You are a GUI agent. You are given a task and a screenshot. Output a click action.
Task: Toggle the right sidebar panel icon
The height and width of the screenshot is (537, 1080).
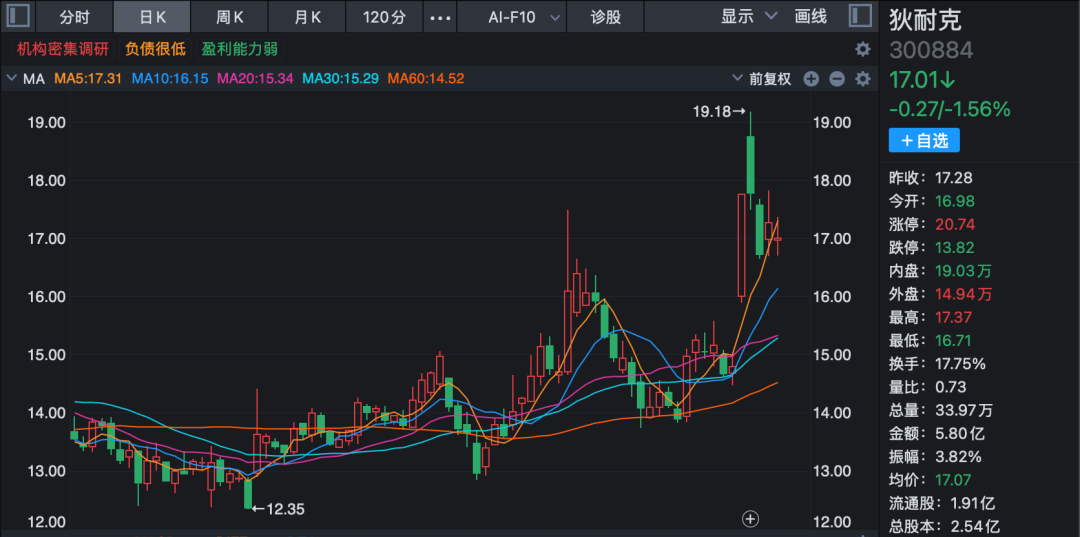(x=859, y=16)
